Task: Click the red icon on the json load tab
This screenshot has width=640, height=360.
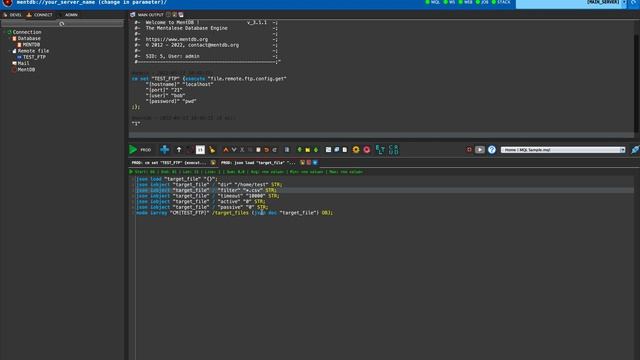Action: pyautogui.click(x=309, y=162)
